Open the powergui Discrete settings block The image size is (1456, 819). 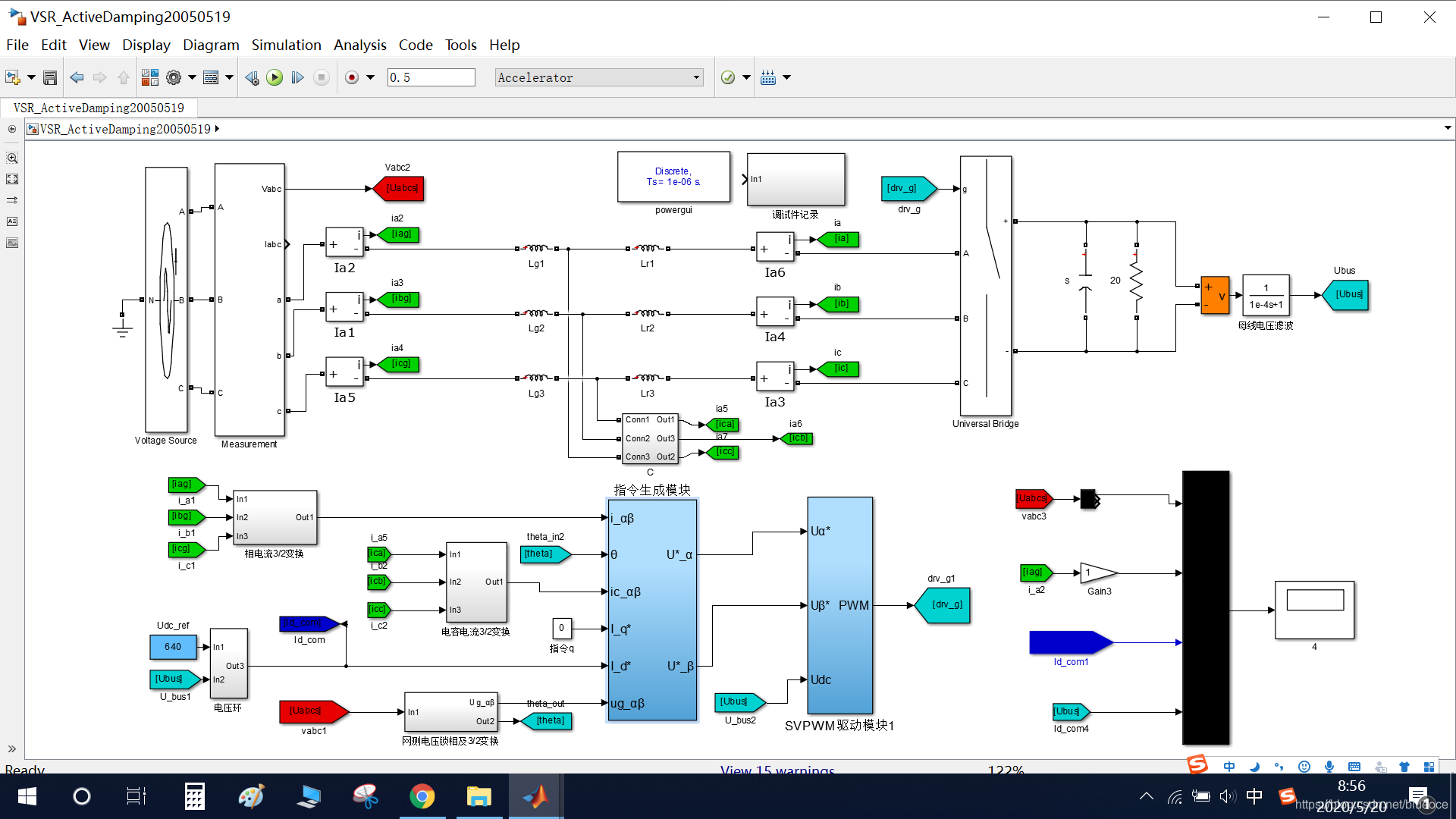(673, 177)
